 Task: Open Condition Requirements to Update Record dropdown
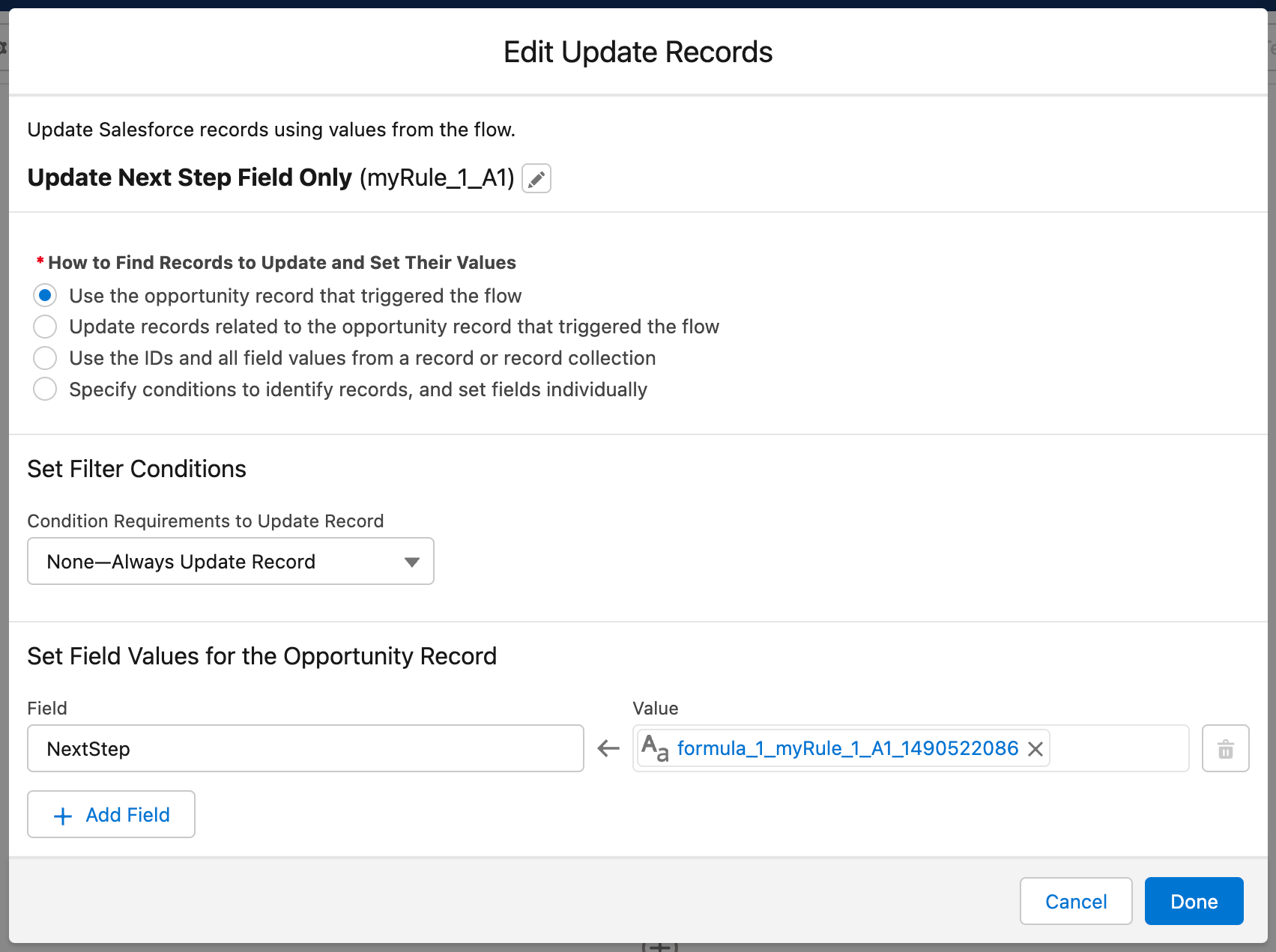coord(231,561)
